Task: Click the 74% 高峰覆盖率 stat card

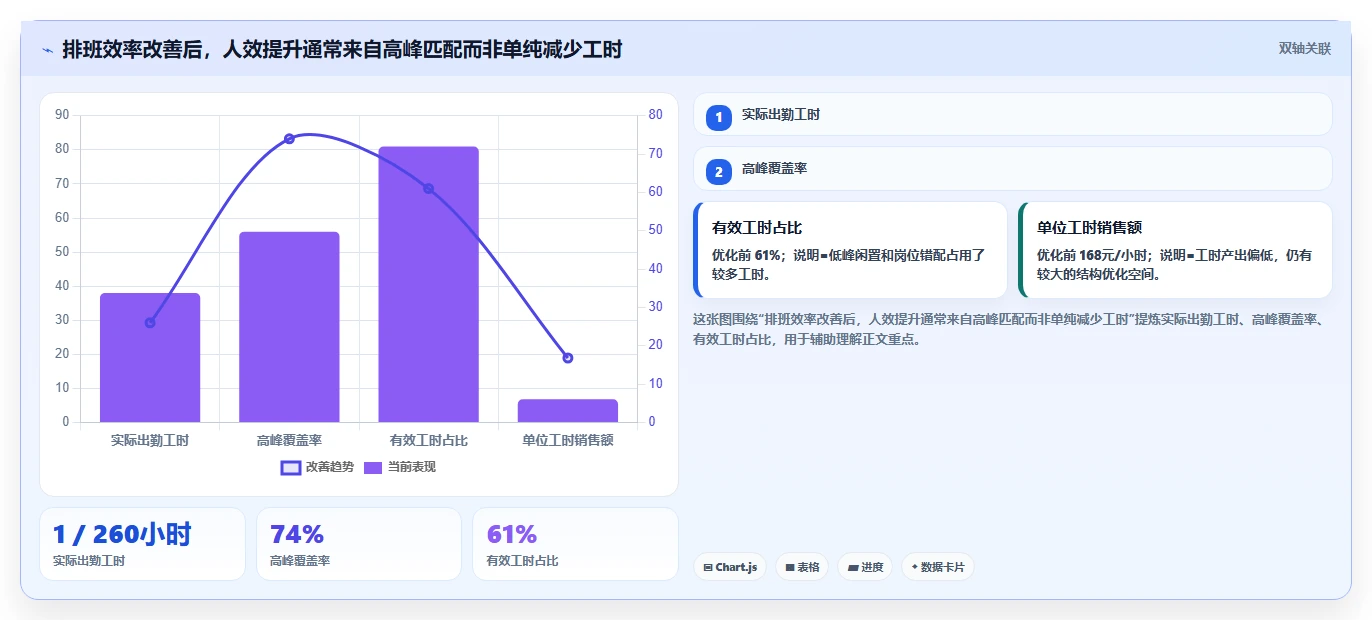Action: [359, 544]
